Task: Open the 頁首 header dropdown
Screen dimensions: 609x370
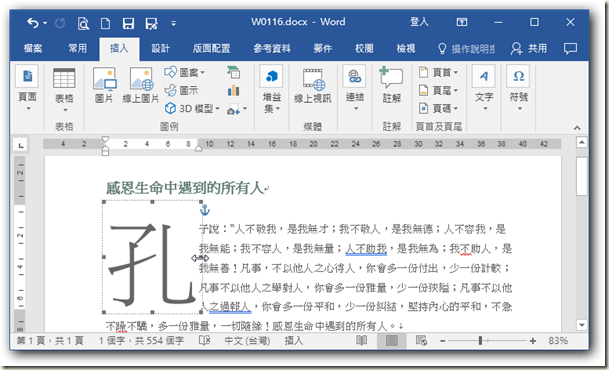Action: (438, 72)
